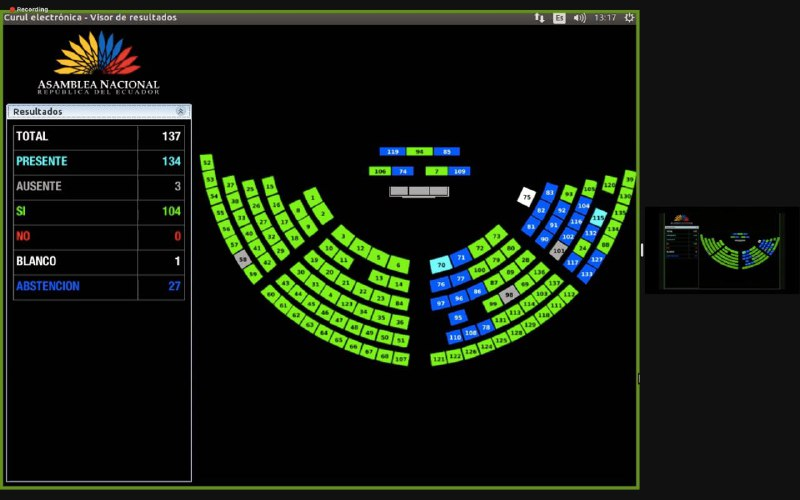Viewport: 800px width, 500px height.
Task: Select blue seat 85 in top row
Action: coord(447,152)
